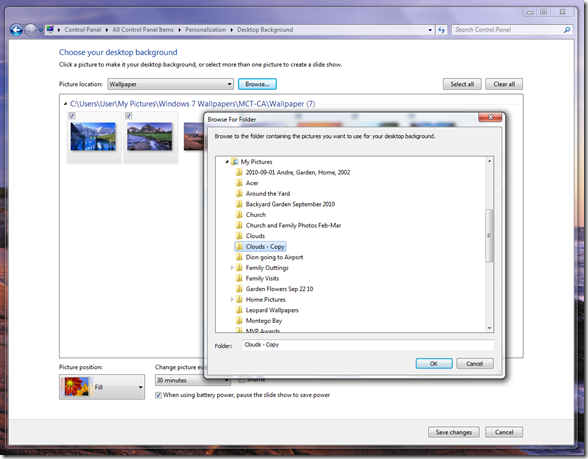Select the Acer folder icon

tap(239, 183)
